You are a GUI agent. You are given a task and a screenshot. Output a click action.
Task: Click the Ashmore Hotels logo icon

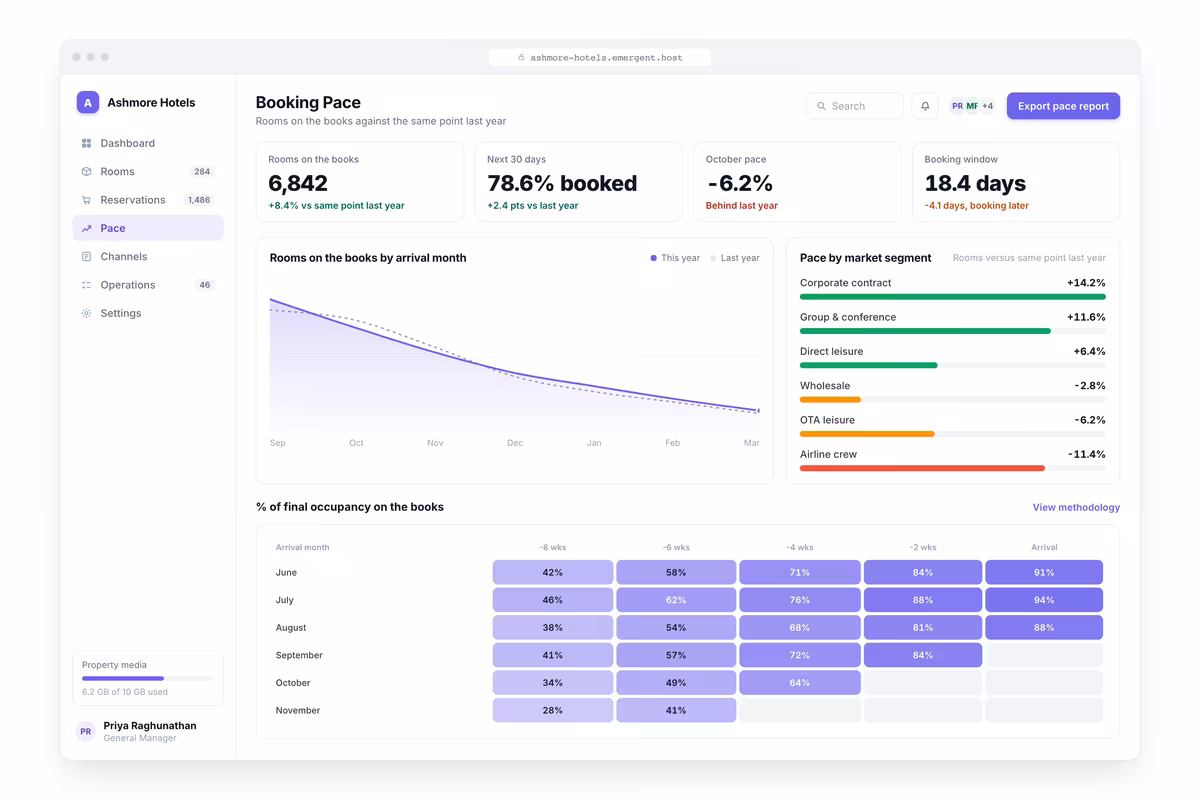coord(88,102)
